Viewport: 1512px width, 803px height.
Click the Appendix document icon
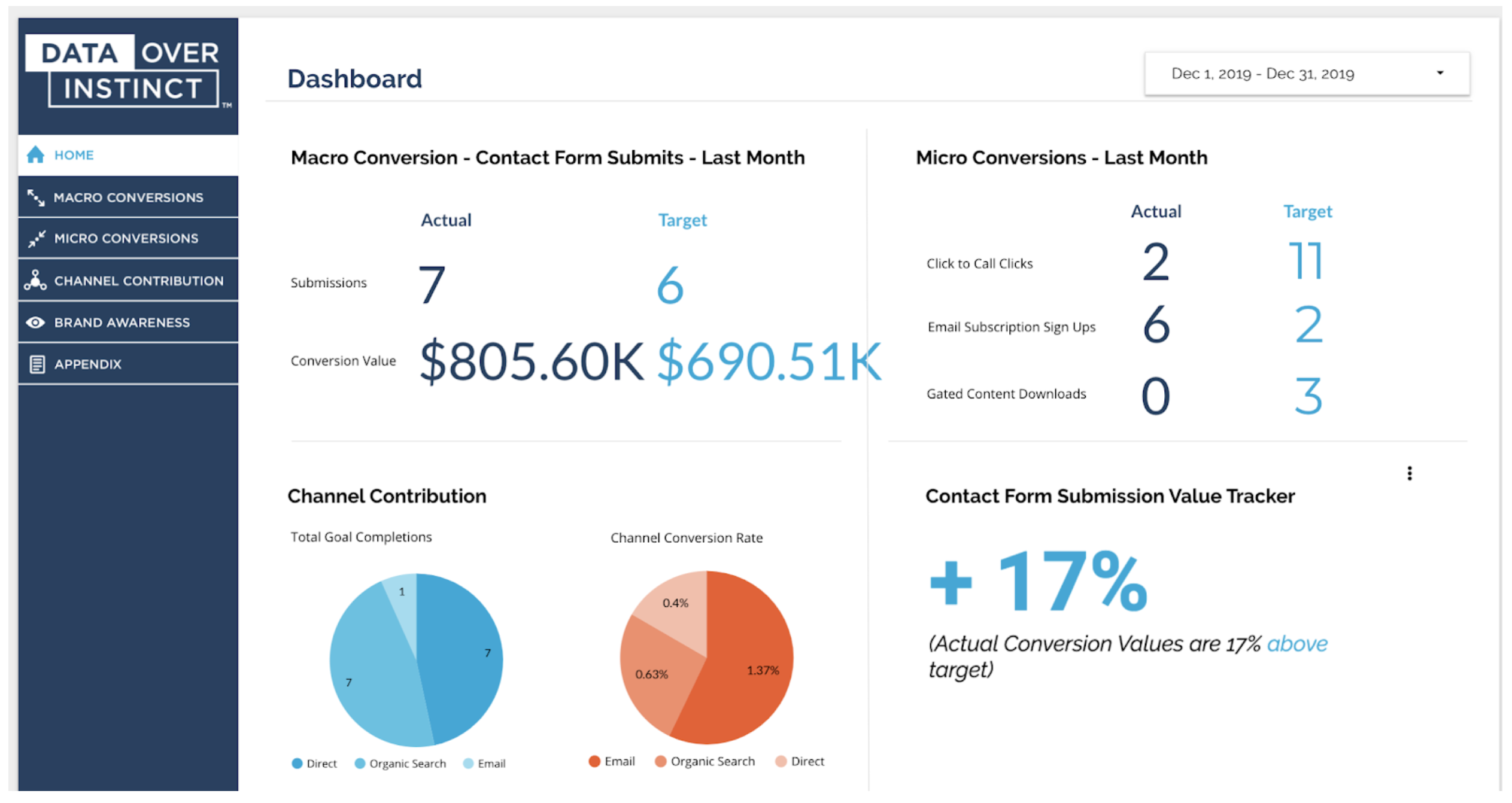pos(37,364)
